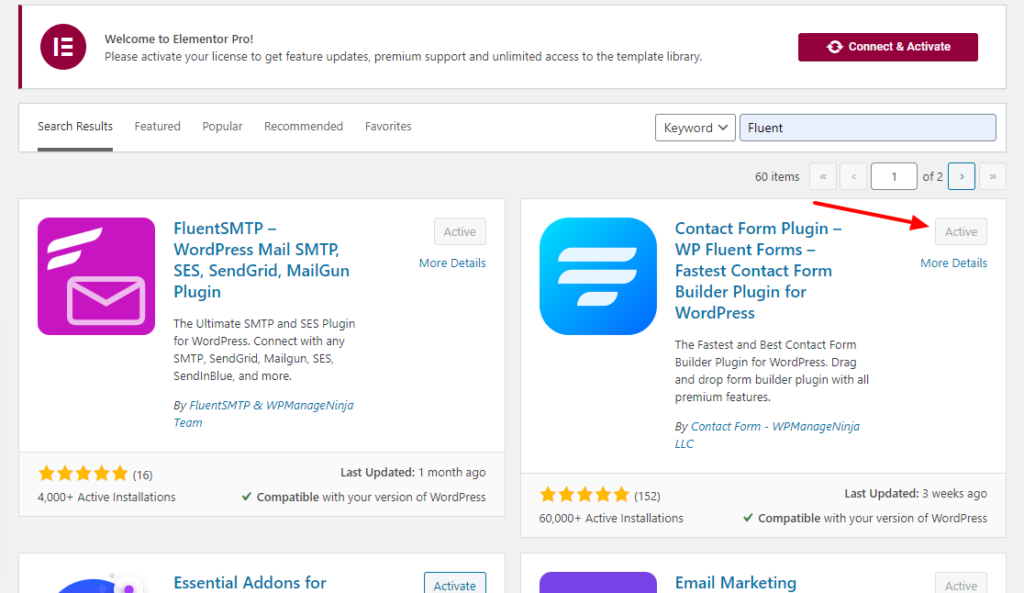
Task: Go to the first page of results
Action: tap(823, 176)
